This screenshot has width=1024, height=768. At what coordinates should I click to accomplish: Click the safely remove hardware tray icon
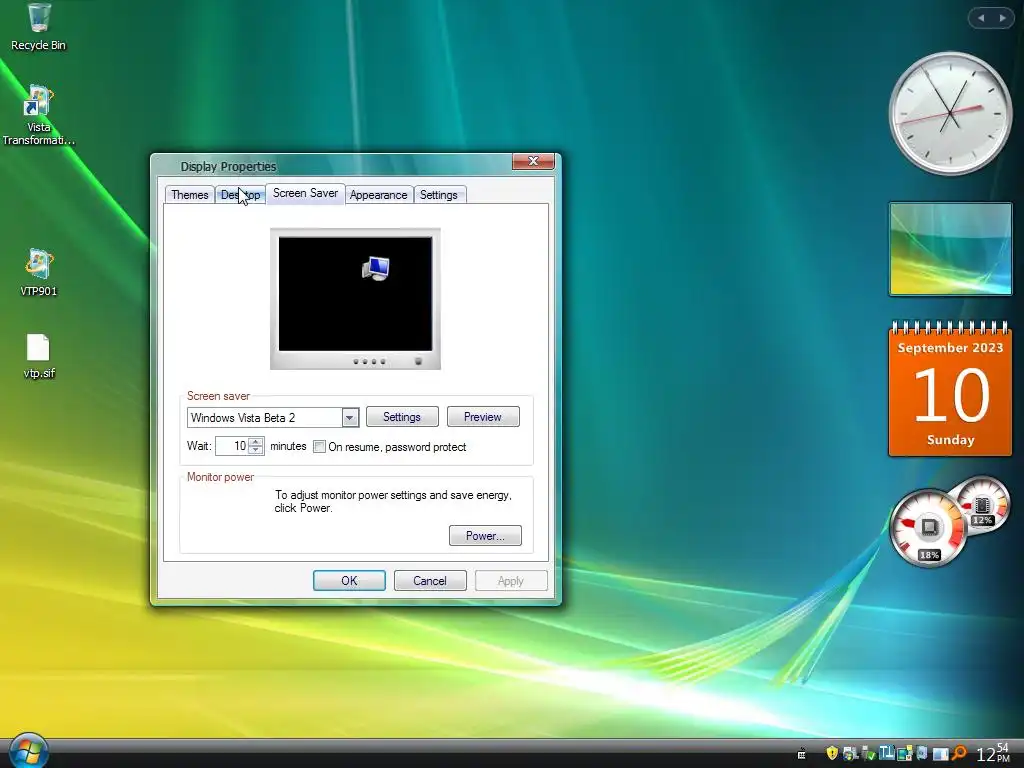click(x=869, y=753)
